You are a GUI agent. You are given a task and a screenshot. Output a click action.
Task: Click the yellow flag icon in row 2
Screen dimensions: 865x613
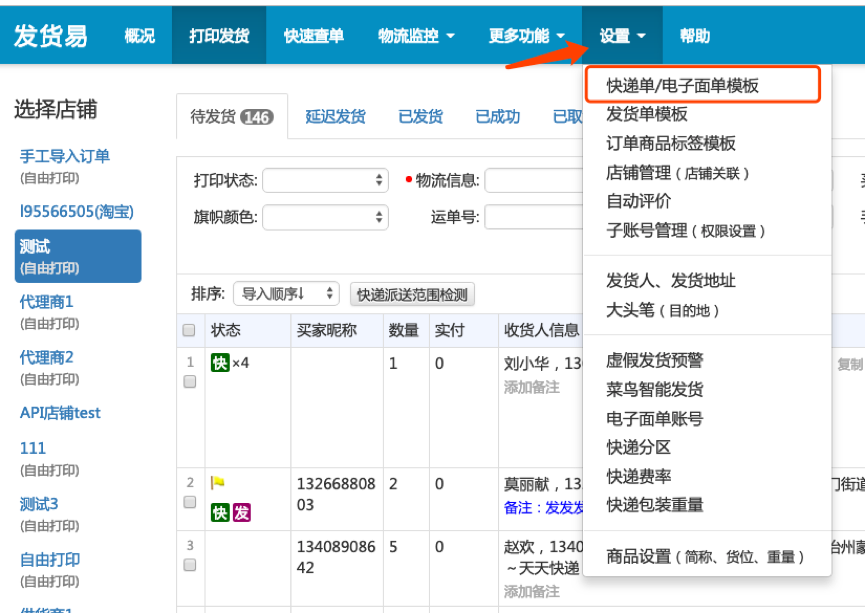pos(218,483)
